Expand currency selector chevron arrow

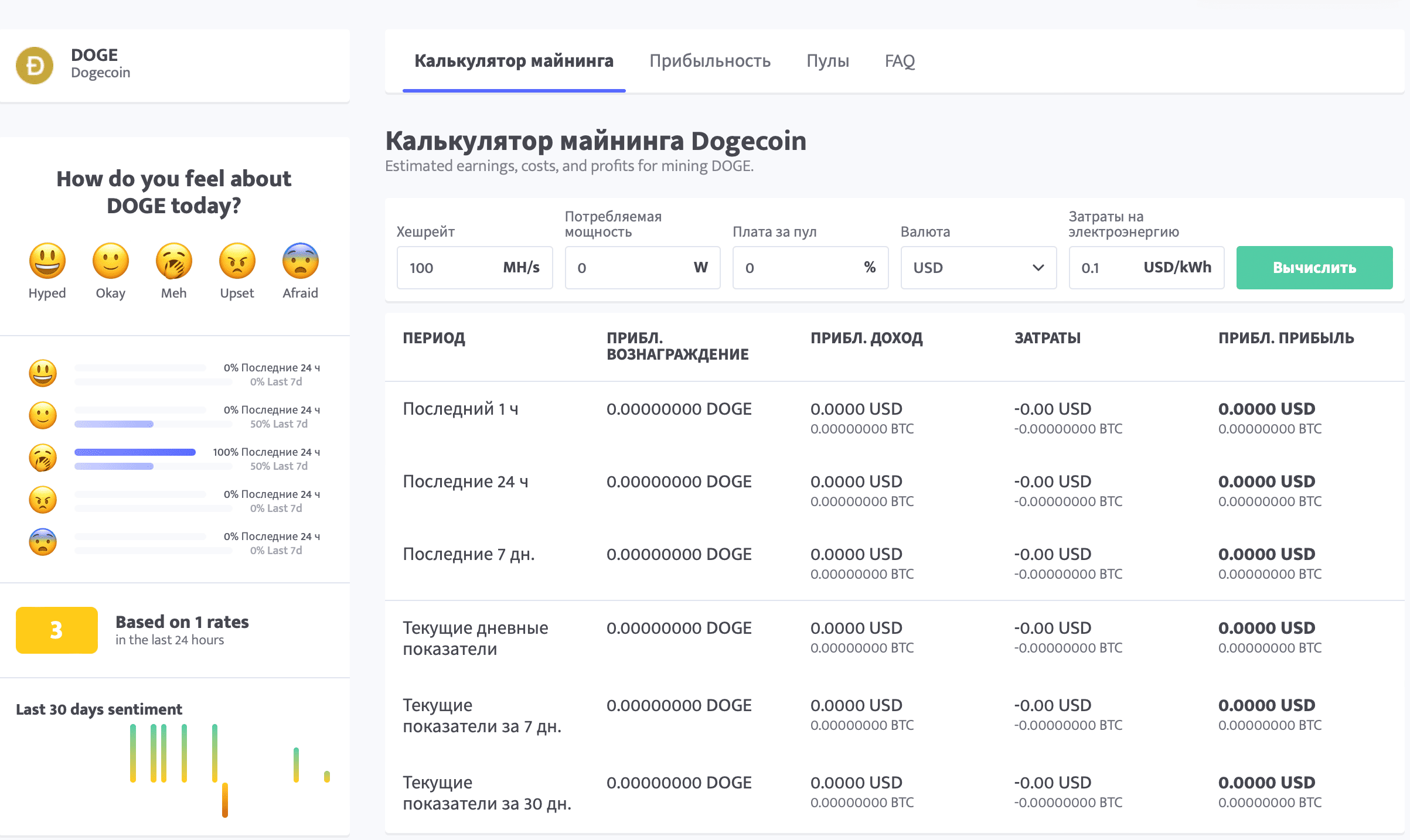1038,268
